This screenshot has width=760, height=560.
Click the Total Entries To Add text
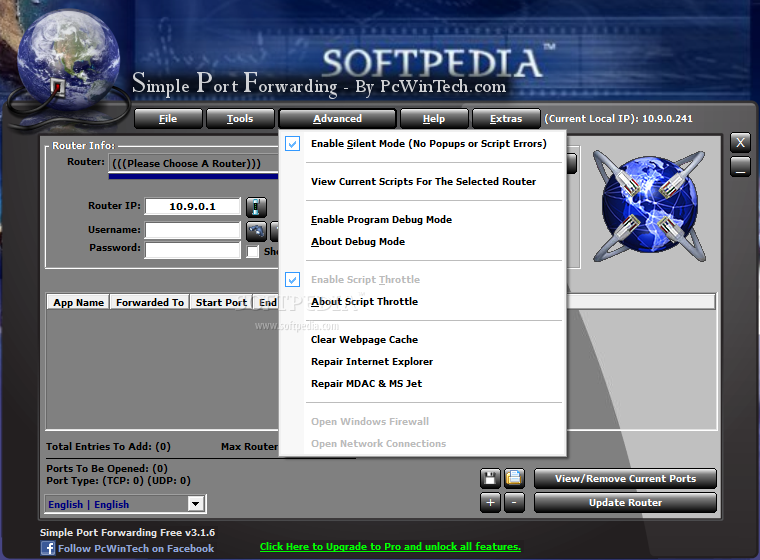pos(108,447)
